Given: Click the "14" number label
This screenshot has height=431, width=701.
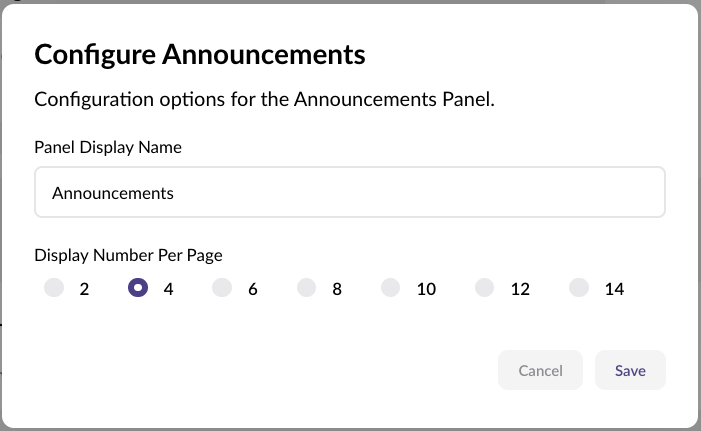Looking at the screenshot, I should pyautogui.click(x=614, y=289).
